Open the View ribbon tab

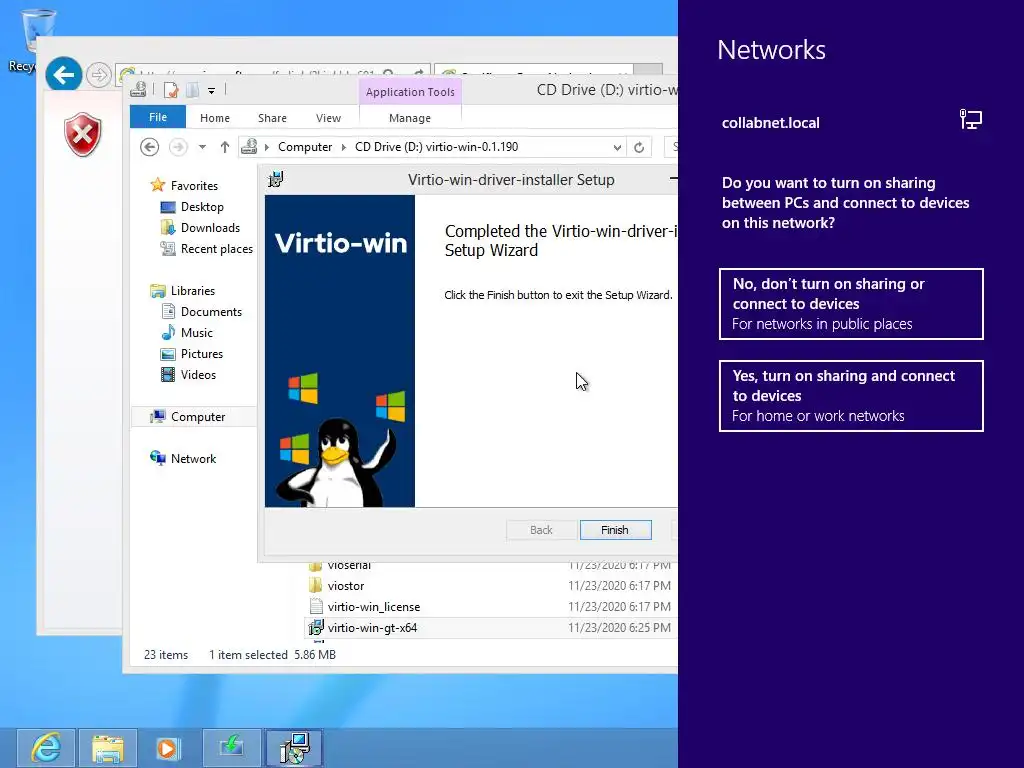[x=328, y=118]
